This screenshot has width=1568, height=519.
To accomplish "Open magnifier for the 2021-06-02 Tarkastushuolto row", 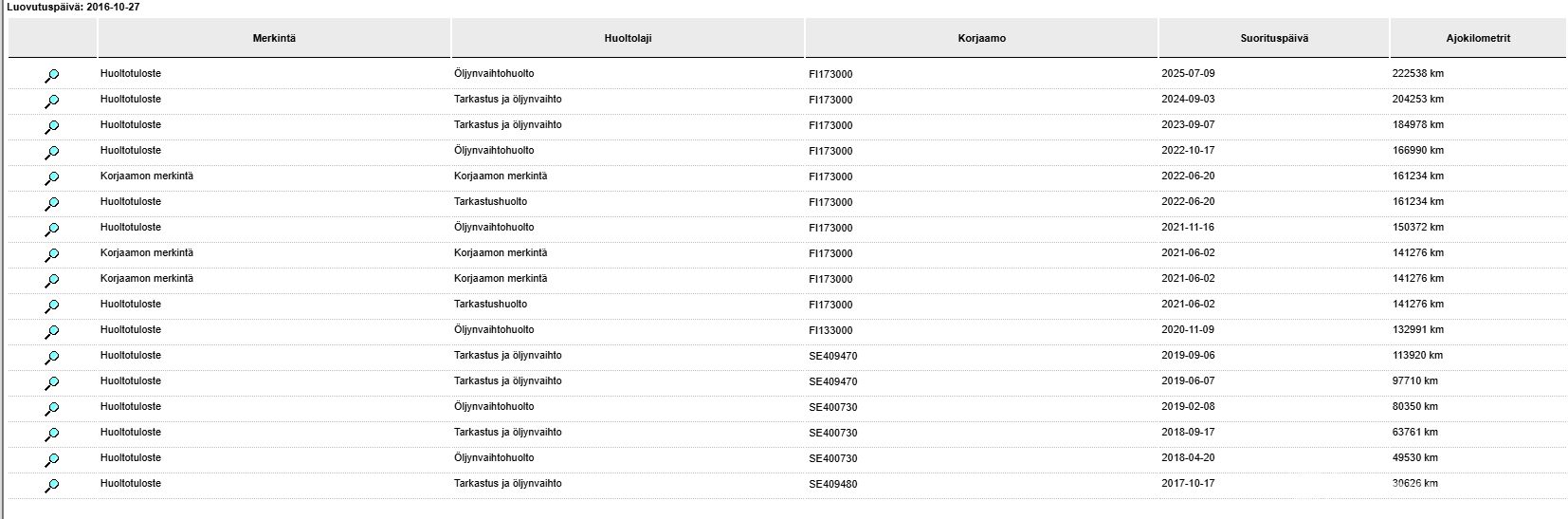I will (x=52, y=306).
